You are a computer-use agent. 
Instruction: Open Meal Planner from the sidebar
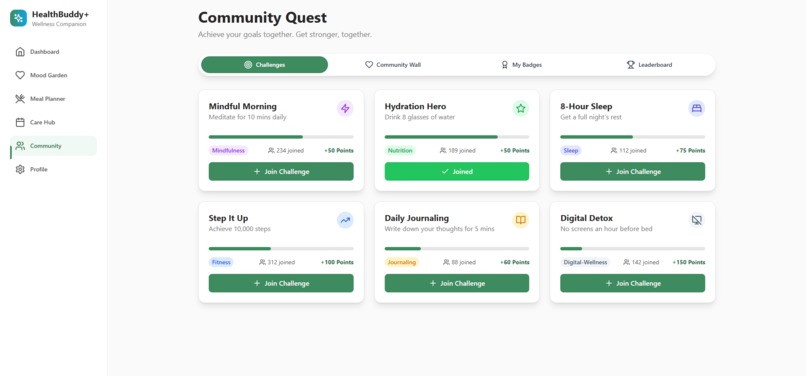click(x=53, y=99)
